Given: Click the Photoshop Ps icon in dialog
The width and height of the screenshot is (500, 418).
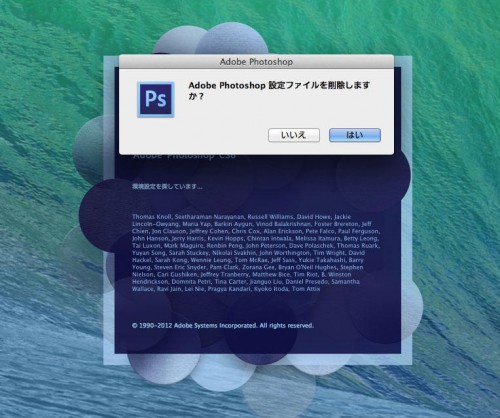Looking at the screenshot, I should pyautogui.click(x=156, y=99).
